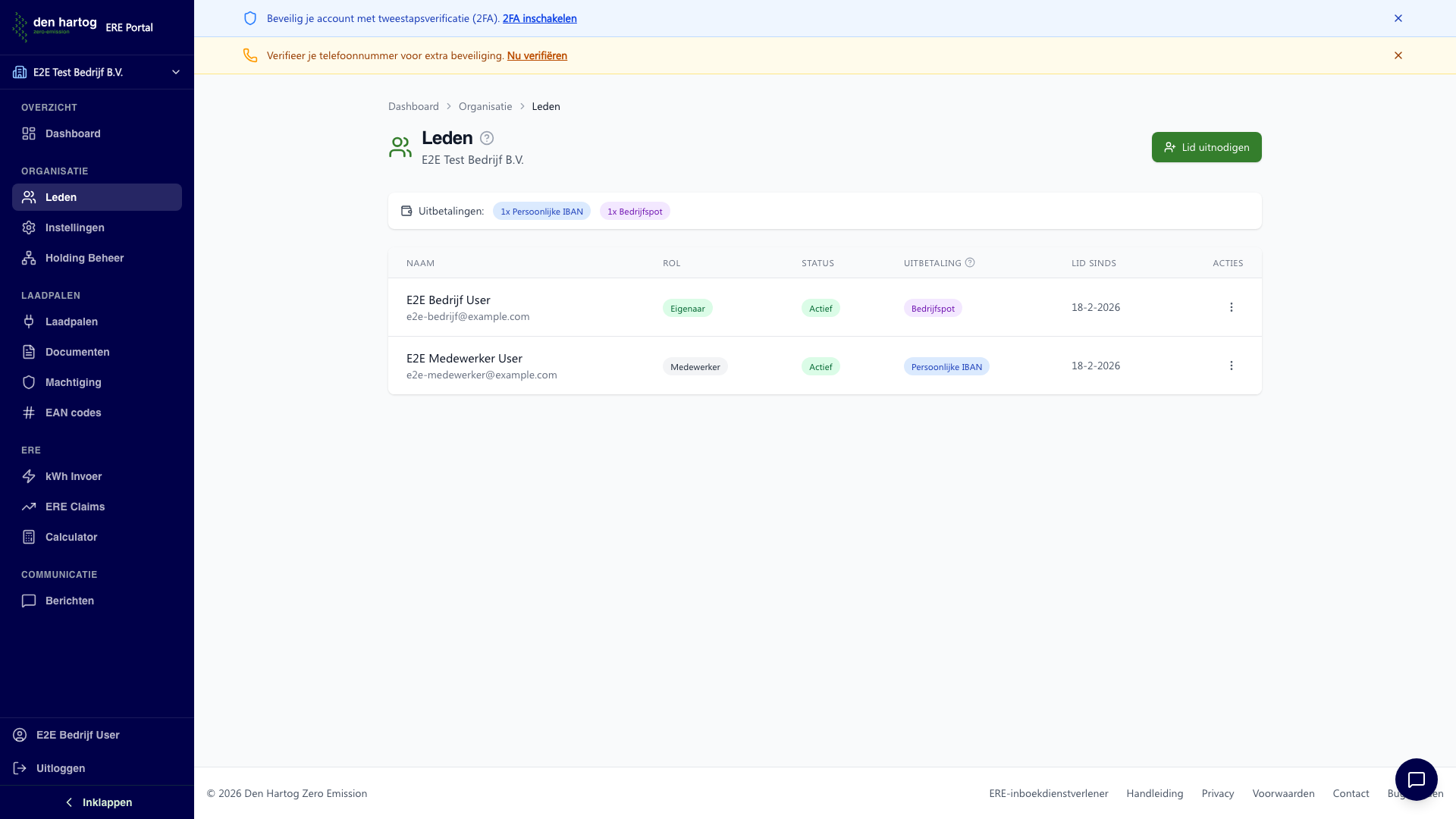The image size is (1456, 819).
Task: Click the help icon next to Leden title
Action: [487, 138]
